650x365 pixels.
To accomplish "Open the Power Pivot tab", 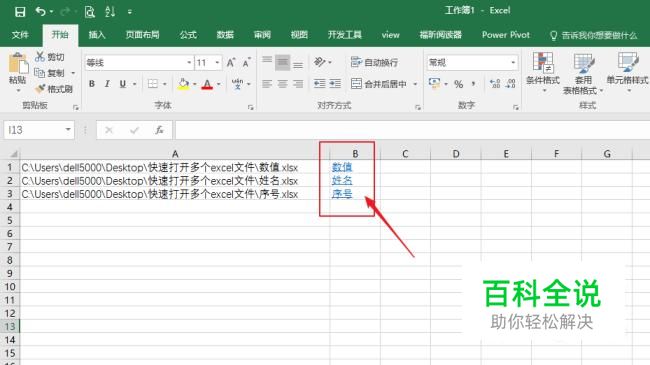I will [x=506, y=35].
